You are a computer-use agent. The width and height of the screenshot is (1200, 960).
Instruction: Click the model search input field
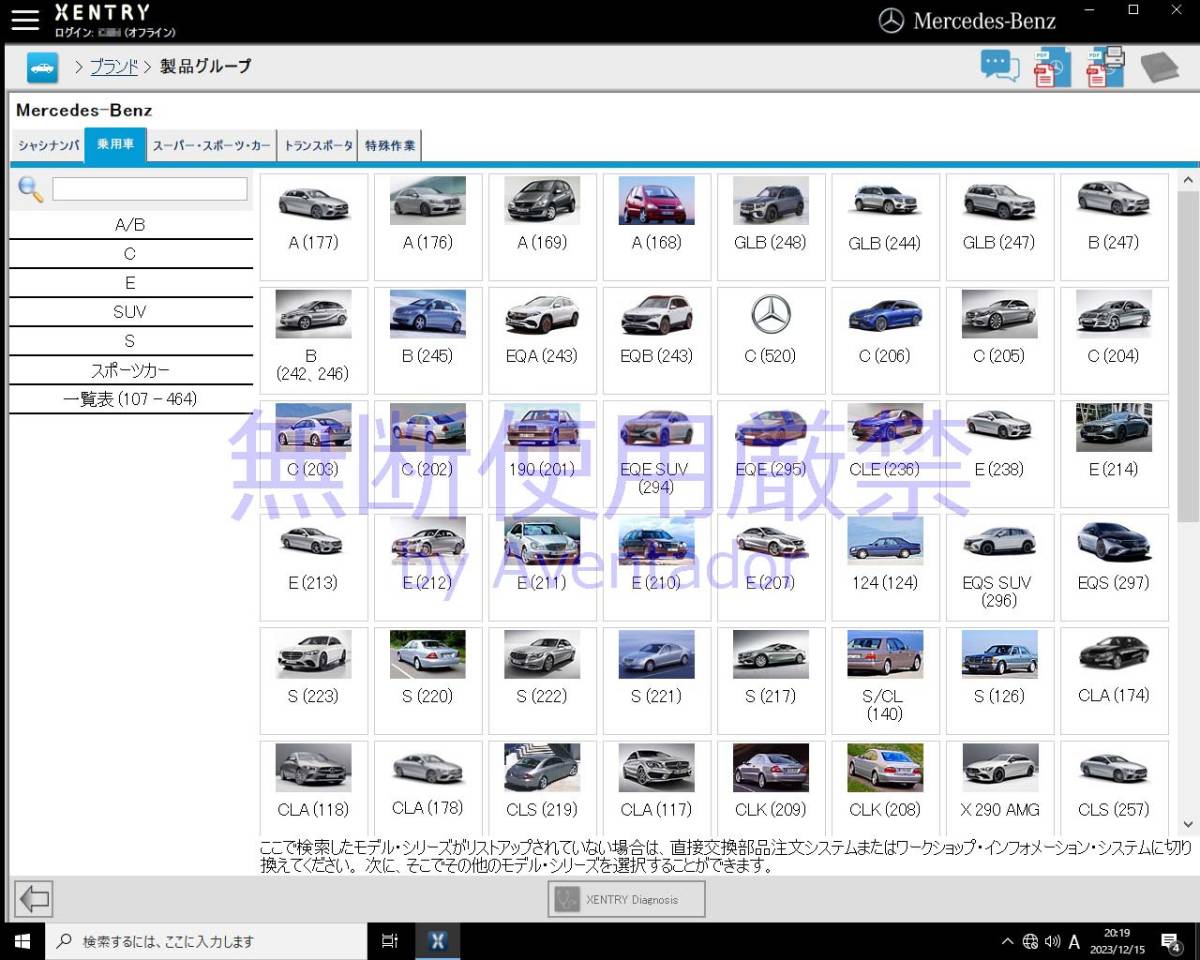tap(150, 189)
